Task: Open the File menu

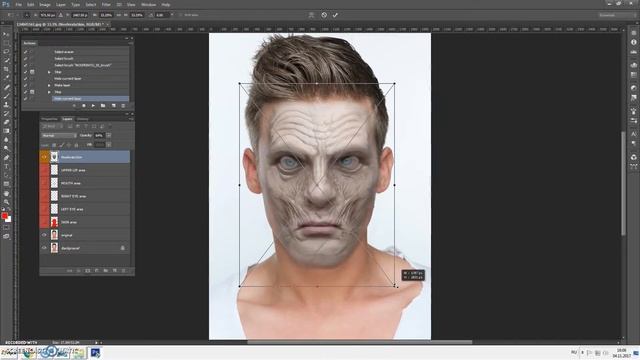Action: click(x=18, y=4)
